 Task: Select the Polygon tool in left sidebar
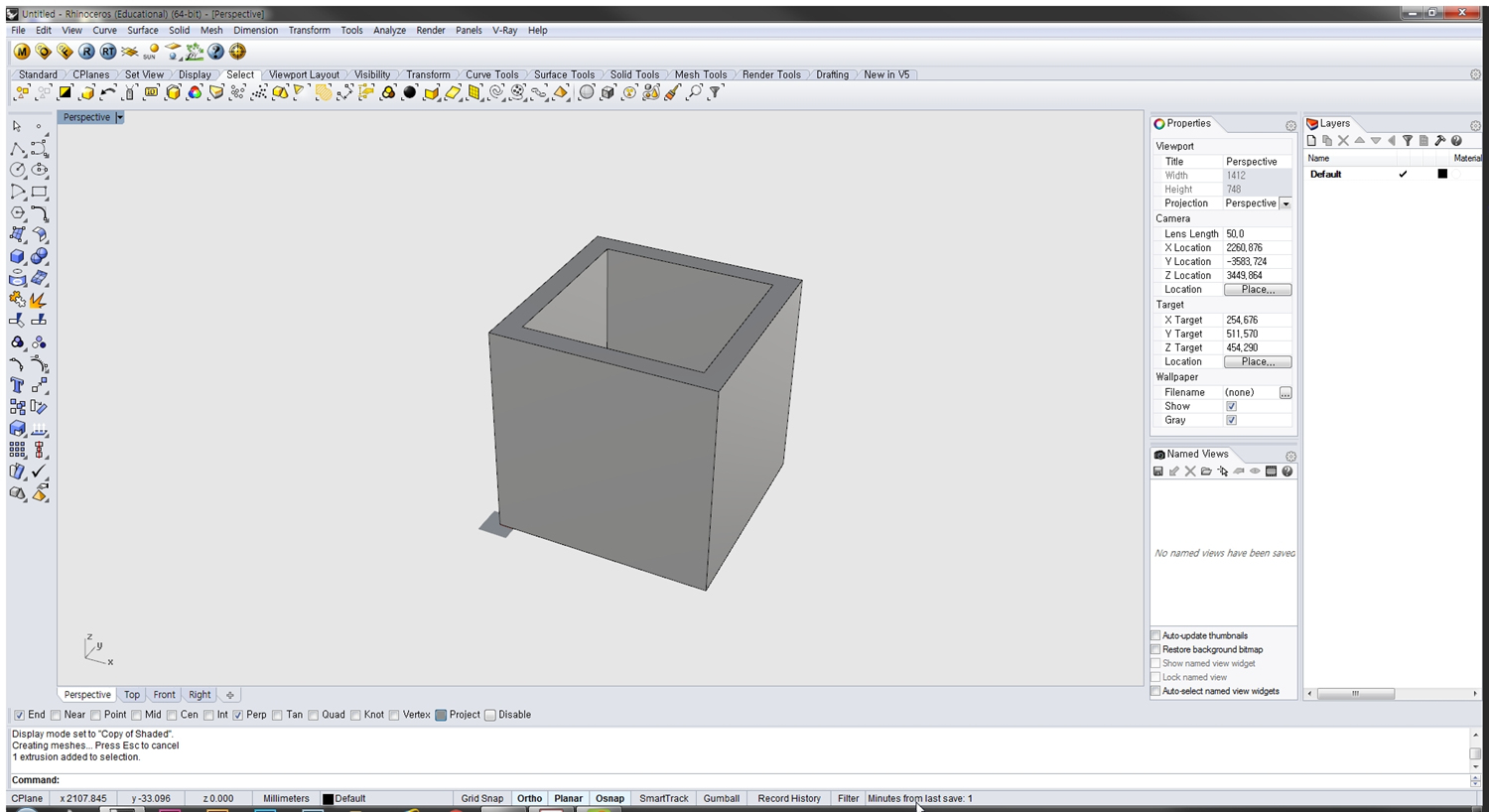[17, 213]
